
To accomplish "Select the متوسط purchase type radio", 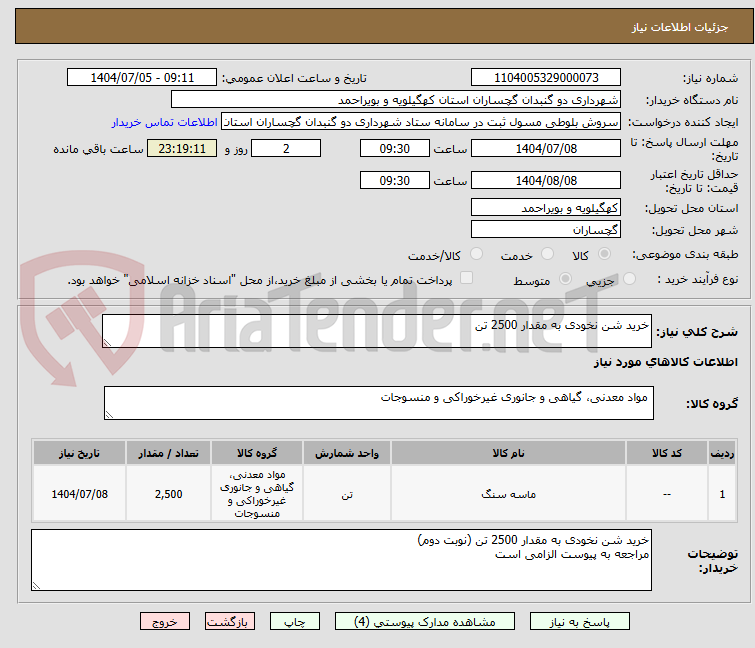I will point(565,279).
